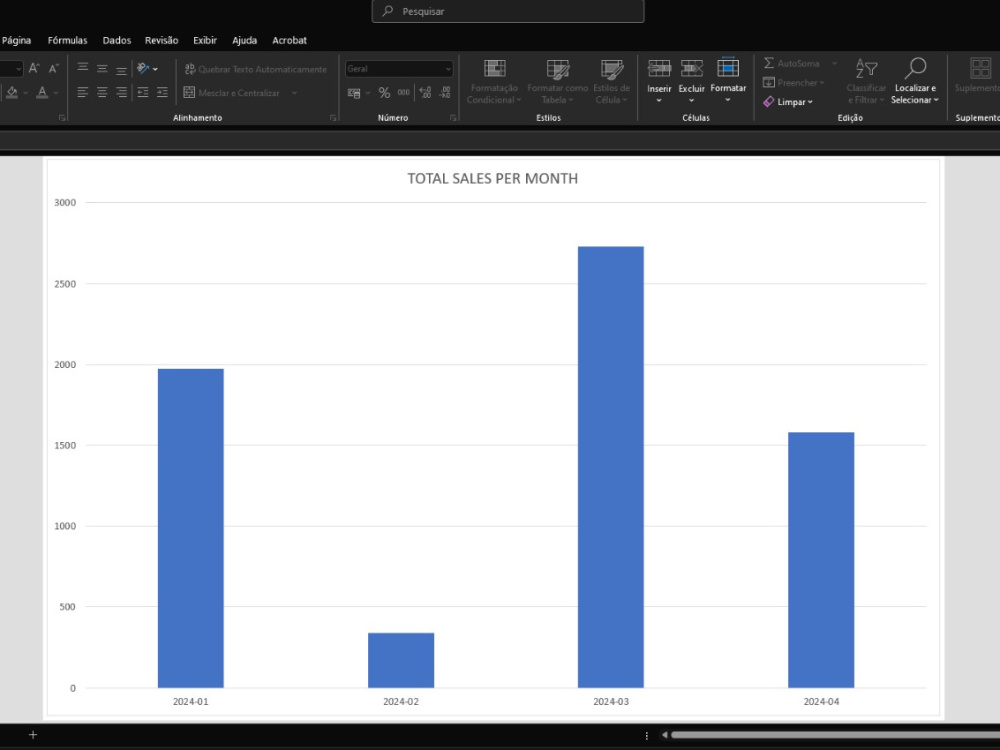This screenshot has height=750, width=1000.
Task: Open the Acrobat tab
Action: pos(290,40)
